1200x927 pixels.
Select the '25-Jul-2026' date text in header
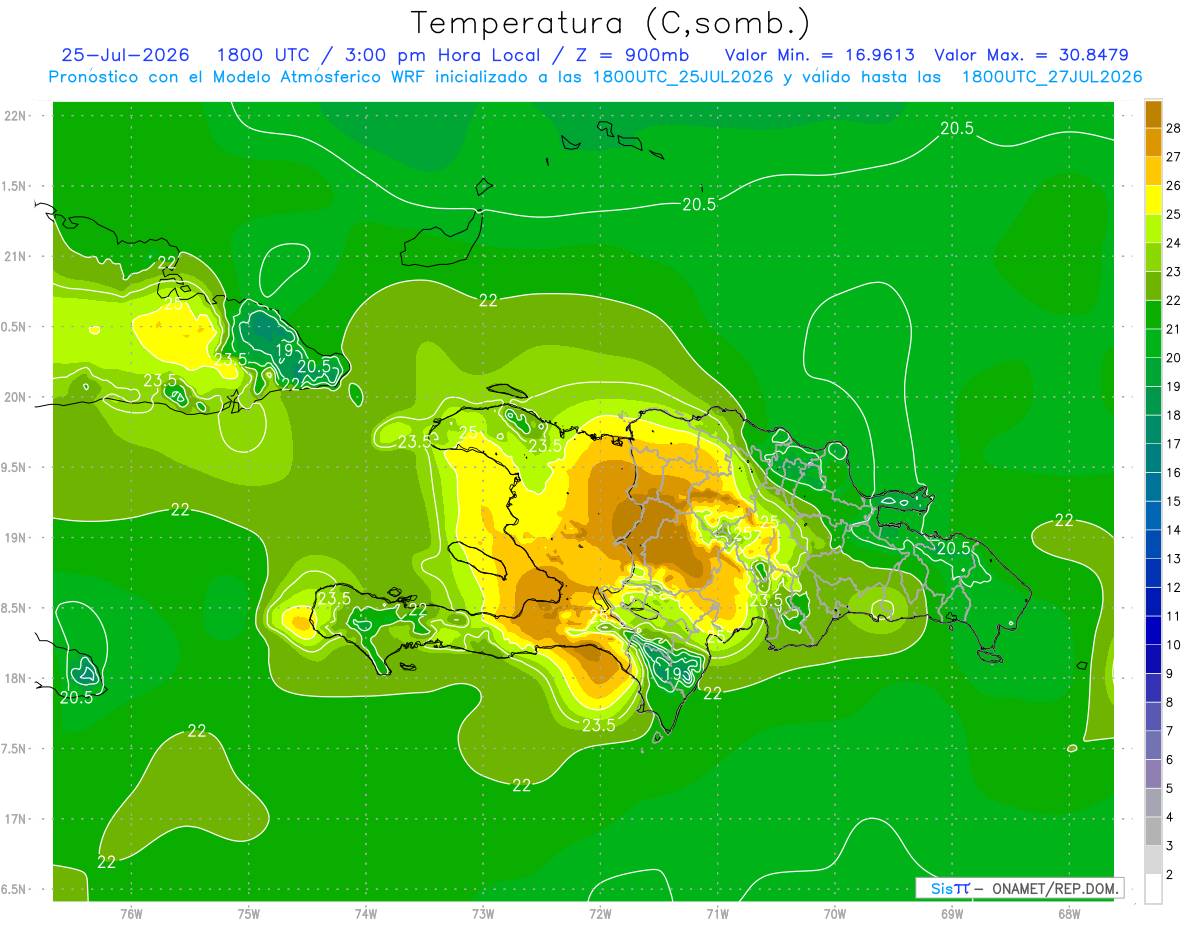pos(128,55)
